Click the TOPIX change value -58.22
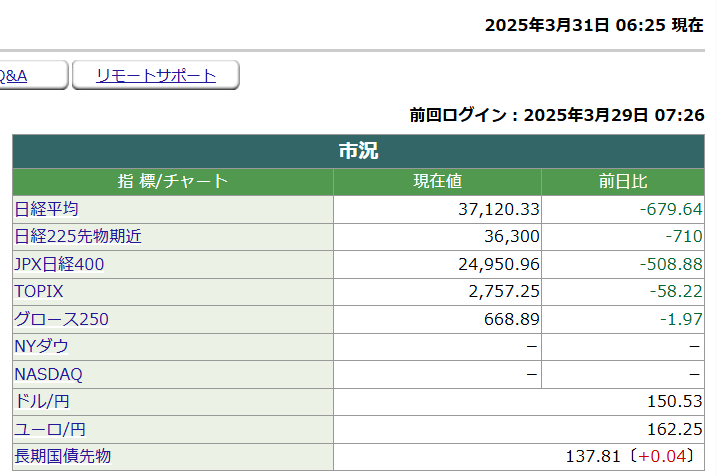The width and height of the screenshot is (717, 476). pos(677,292)
